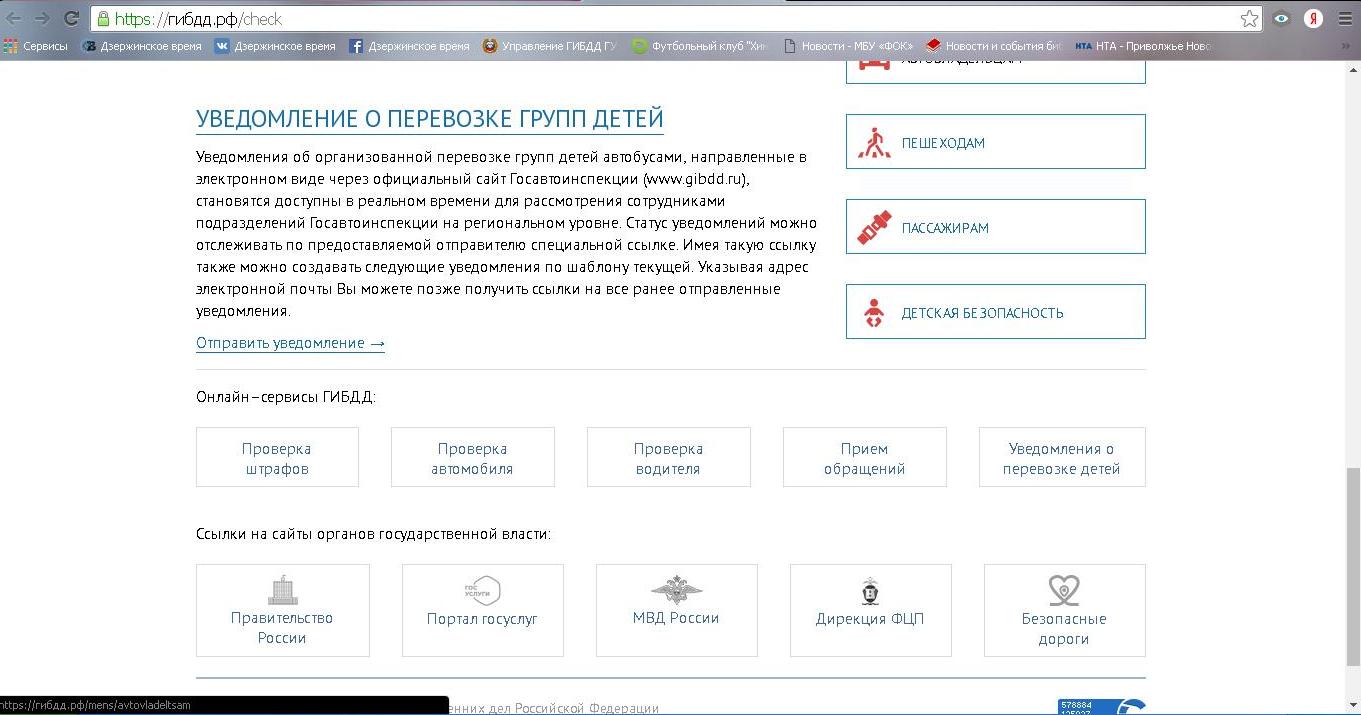Image resolution: width=1361 pixels, height=715 pixels.
Task: Click the pedestrian icon next to Пешеходам
Action: pyautogui.click(x=874, y=143)
